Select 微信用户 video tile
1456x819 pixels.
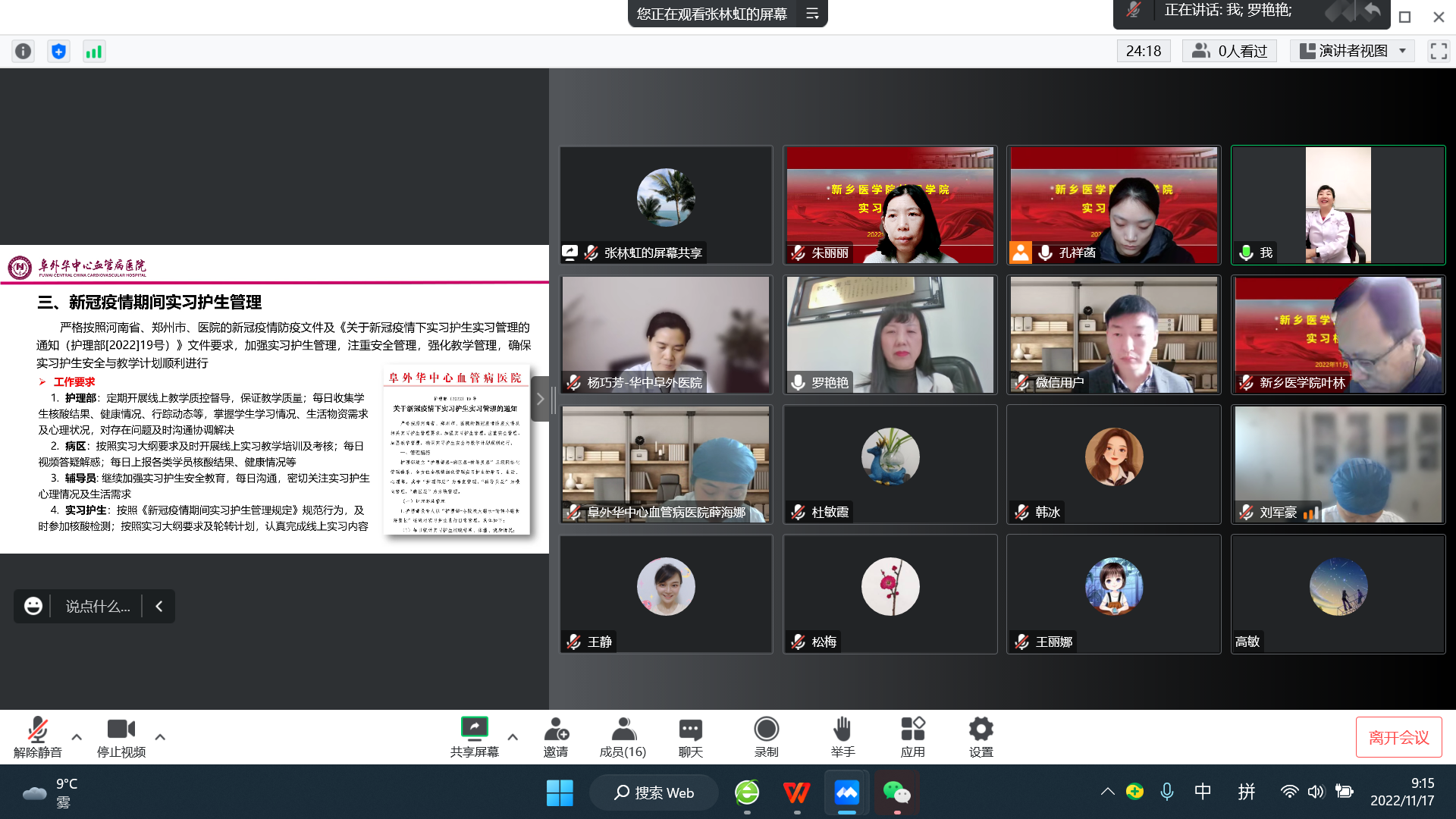[x=1114, y=334]
